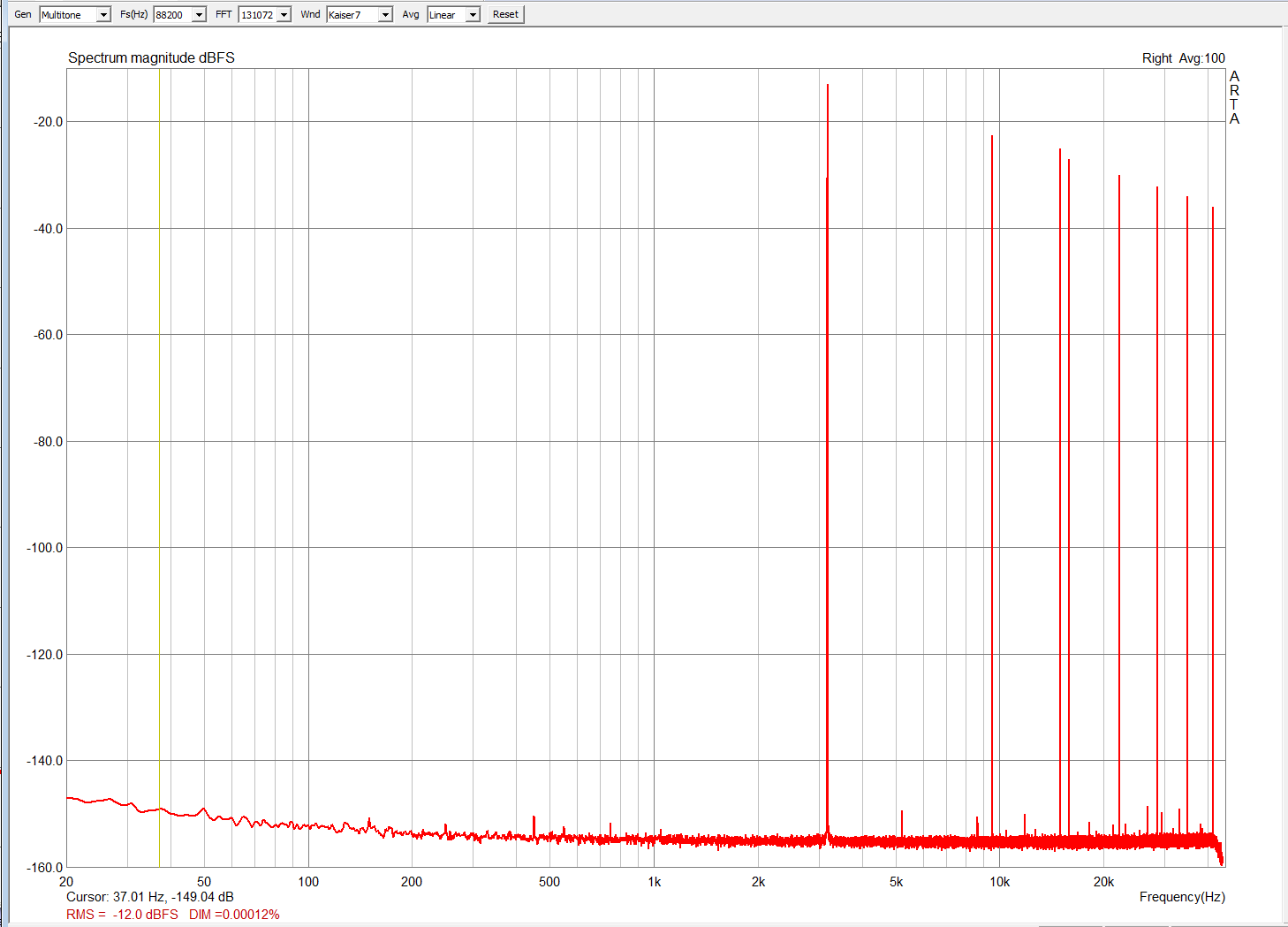Screen dimensions: 1288x927
Task: Click the 'Right Avg:100' label
Action: click(x=1184, y=58)
